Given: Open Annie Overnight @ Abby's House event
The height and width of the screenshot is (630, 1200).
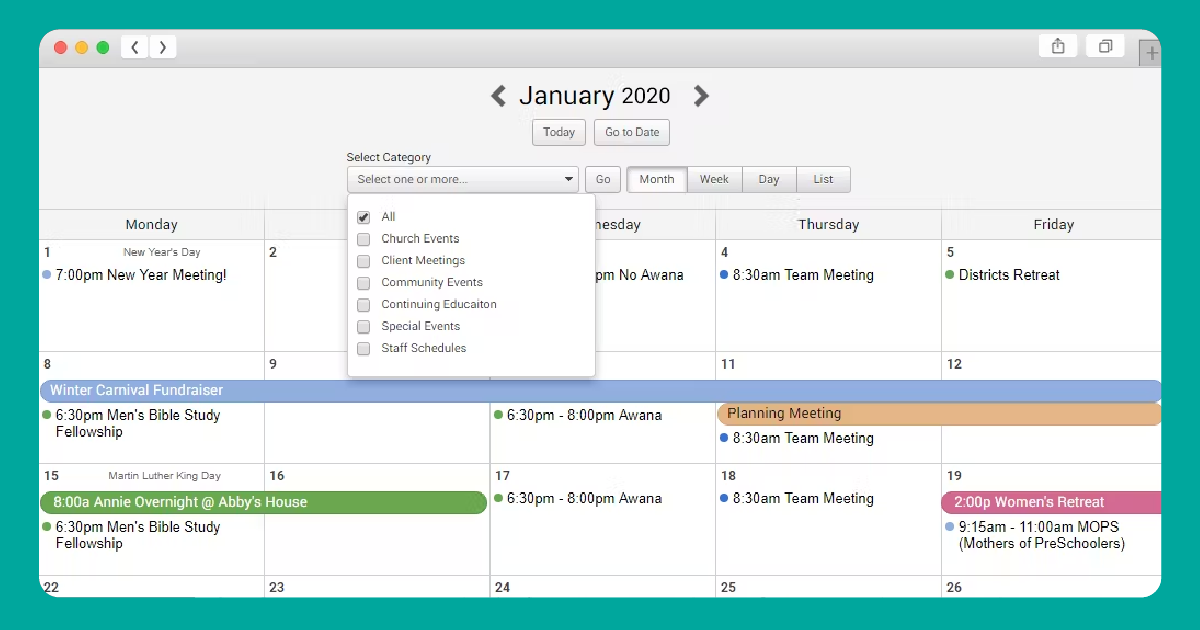Looking at the screenshot, I should [263, 502].
